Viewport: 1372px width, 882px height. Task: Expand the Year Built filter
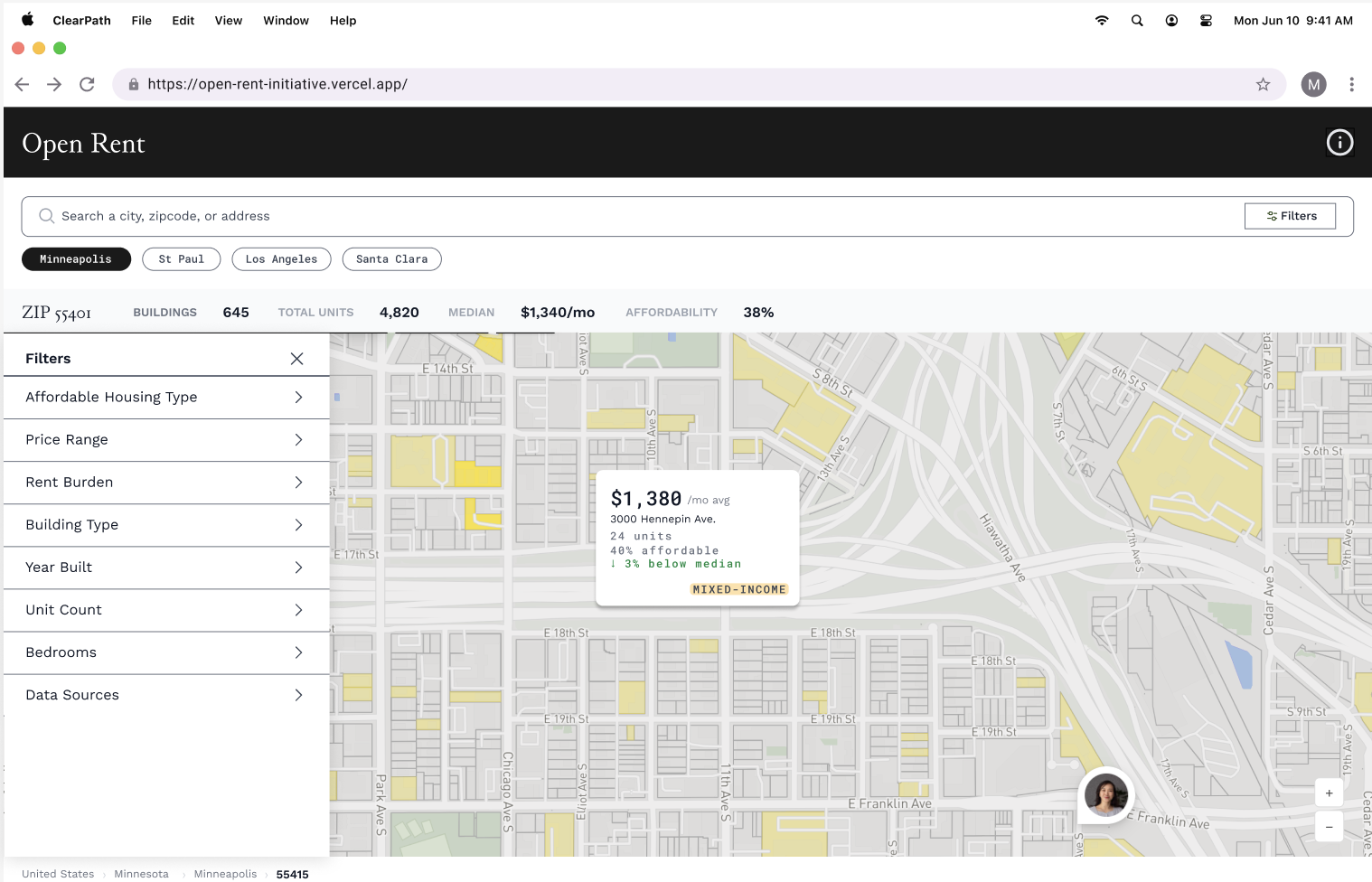166,568
